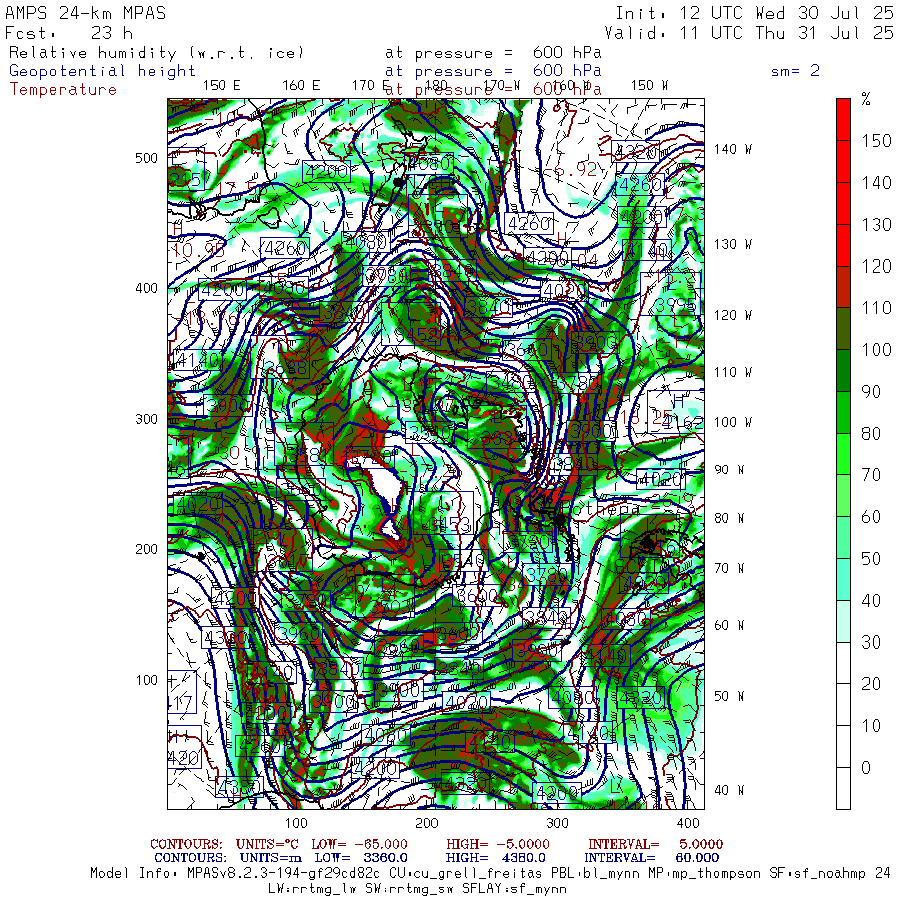The height and width of the screenshot is (900, 900).
Task: Click the blue 'Geopotential height' label
Action: coord(102,71)
